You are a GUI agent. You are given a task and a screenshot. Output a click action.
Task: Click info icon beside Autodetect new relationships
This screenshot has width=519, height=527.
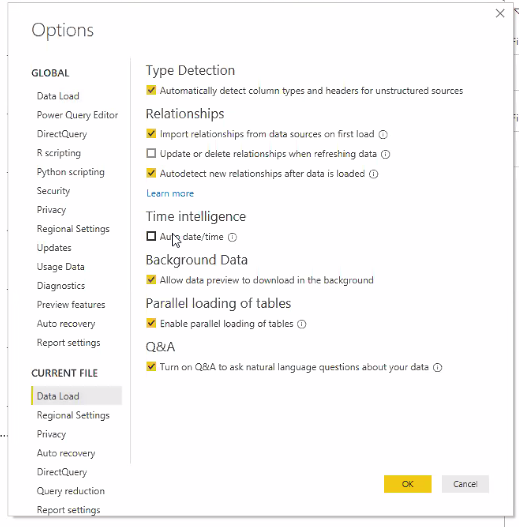click(373, 174)
